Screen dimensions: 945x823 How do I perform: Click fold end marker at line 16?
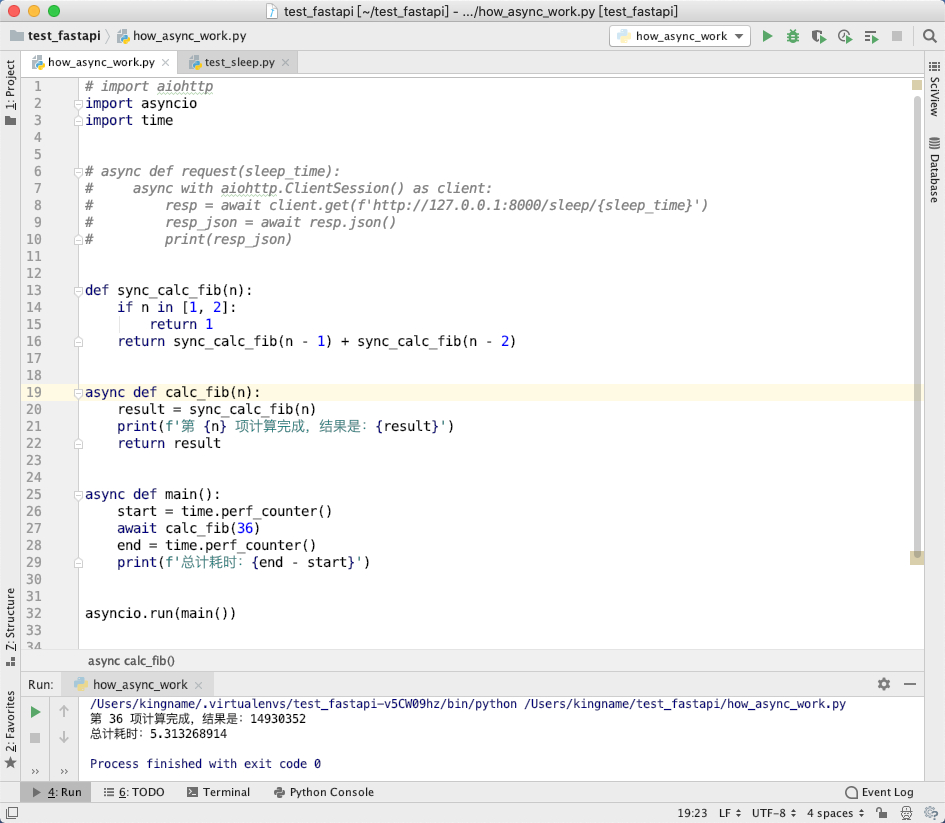click(x=78, y=342)
